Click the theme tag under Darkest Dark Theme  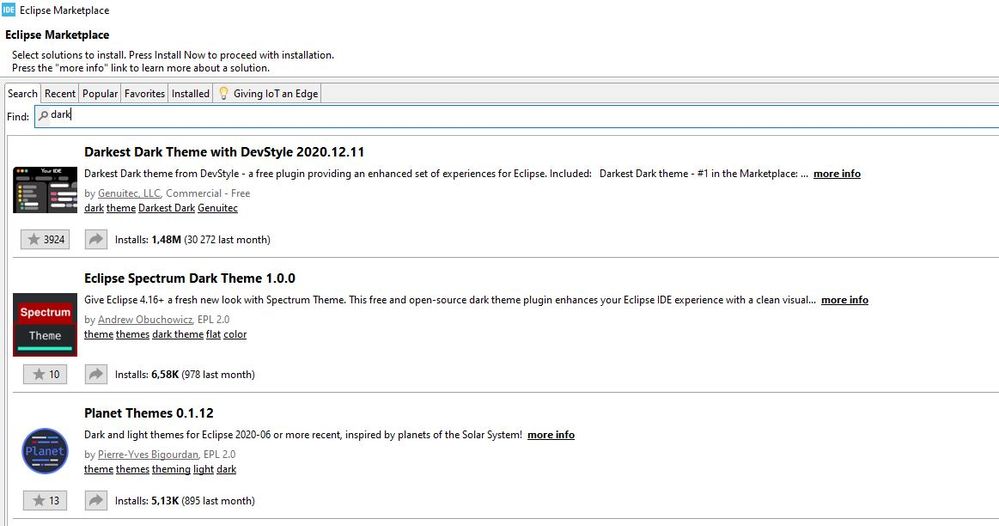point(121,208)
